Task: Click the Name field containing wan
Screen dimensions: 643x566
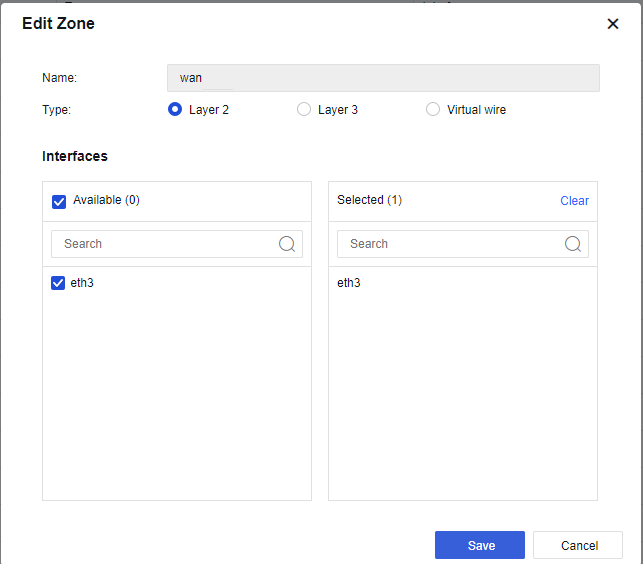Action: (x=383, y=78)
